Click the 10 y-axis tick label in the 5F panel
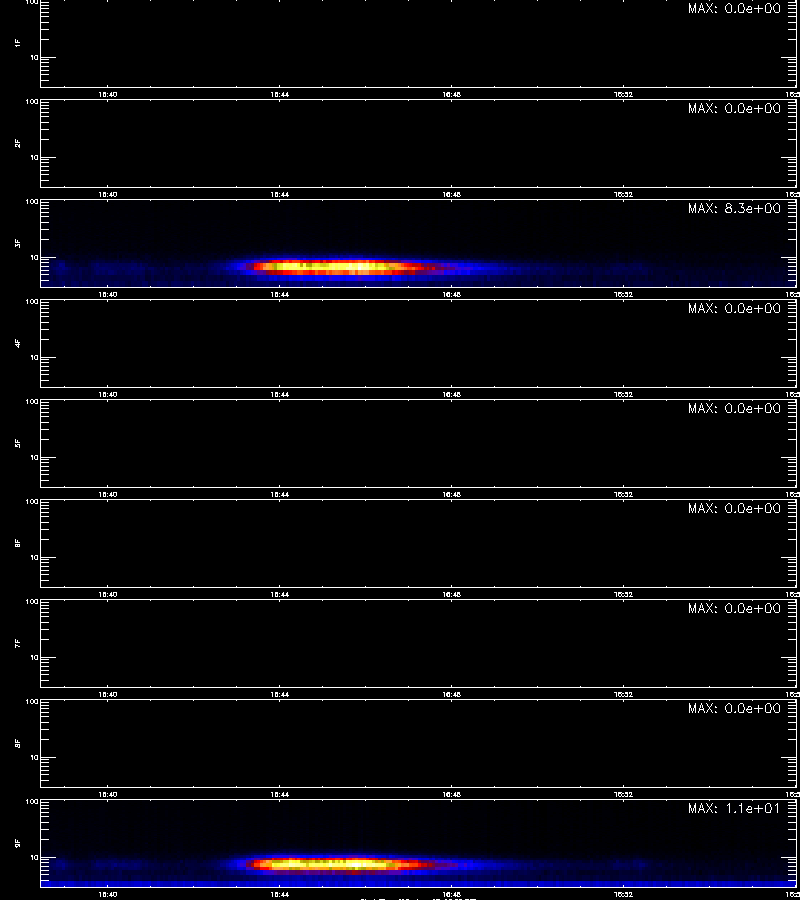This screenshot has height=900, width=800. point(35,457)
